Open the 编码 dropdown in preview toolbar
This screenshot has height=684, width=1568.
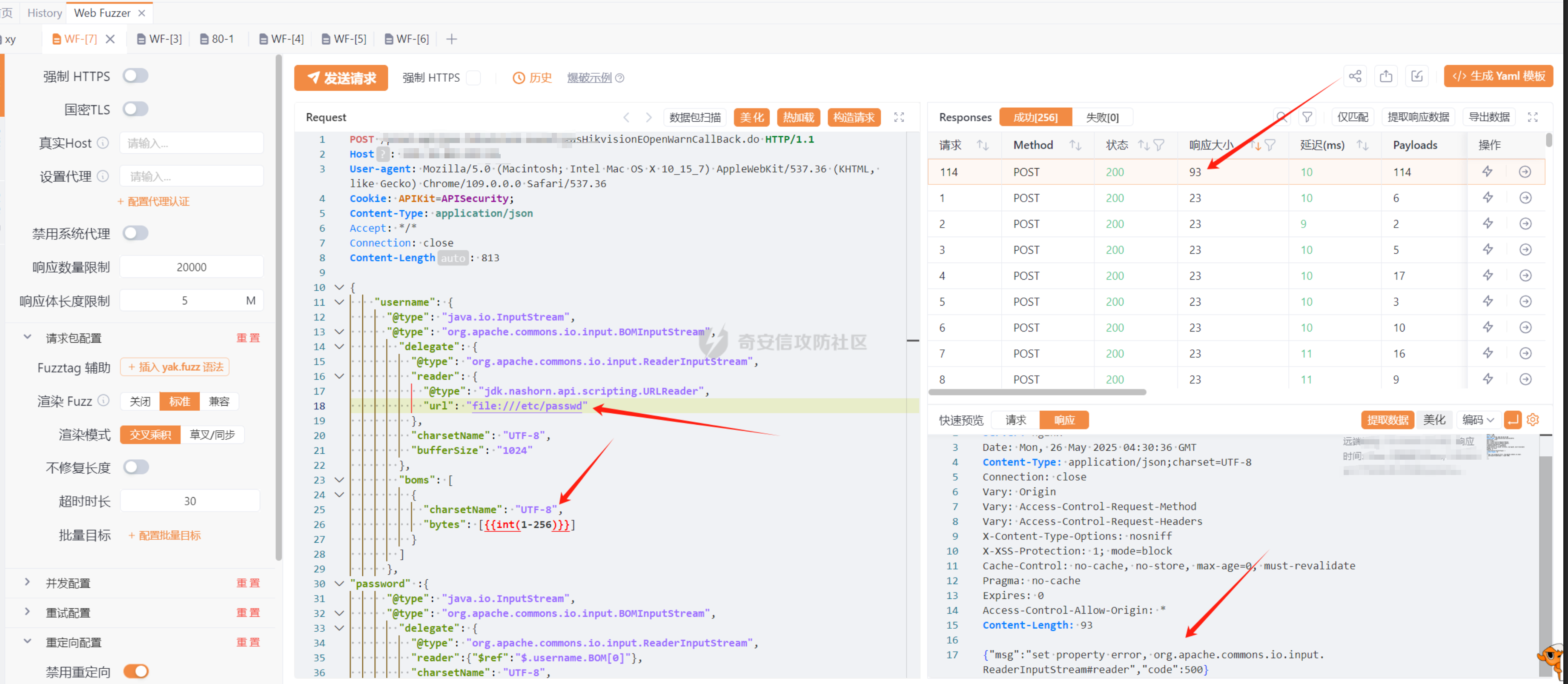pyautogui.click(x=1478, y=419)
